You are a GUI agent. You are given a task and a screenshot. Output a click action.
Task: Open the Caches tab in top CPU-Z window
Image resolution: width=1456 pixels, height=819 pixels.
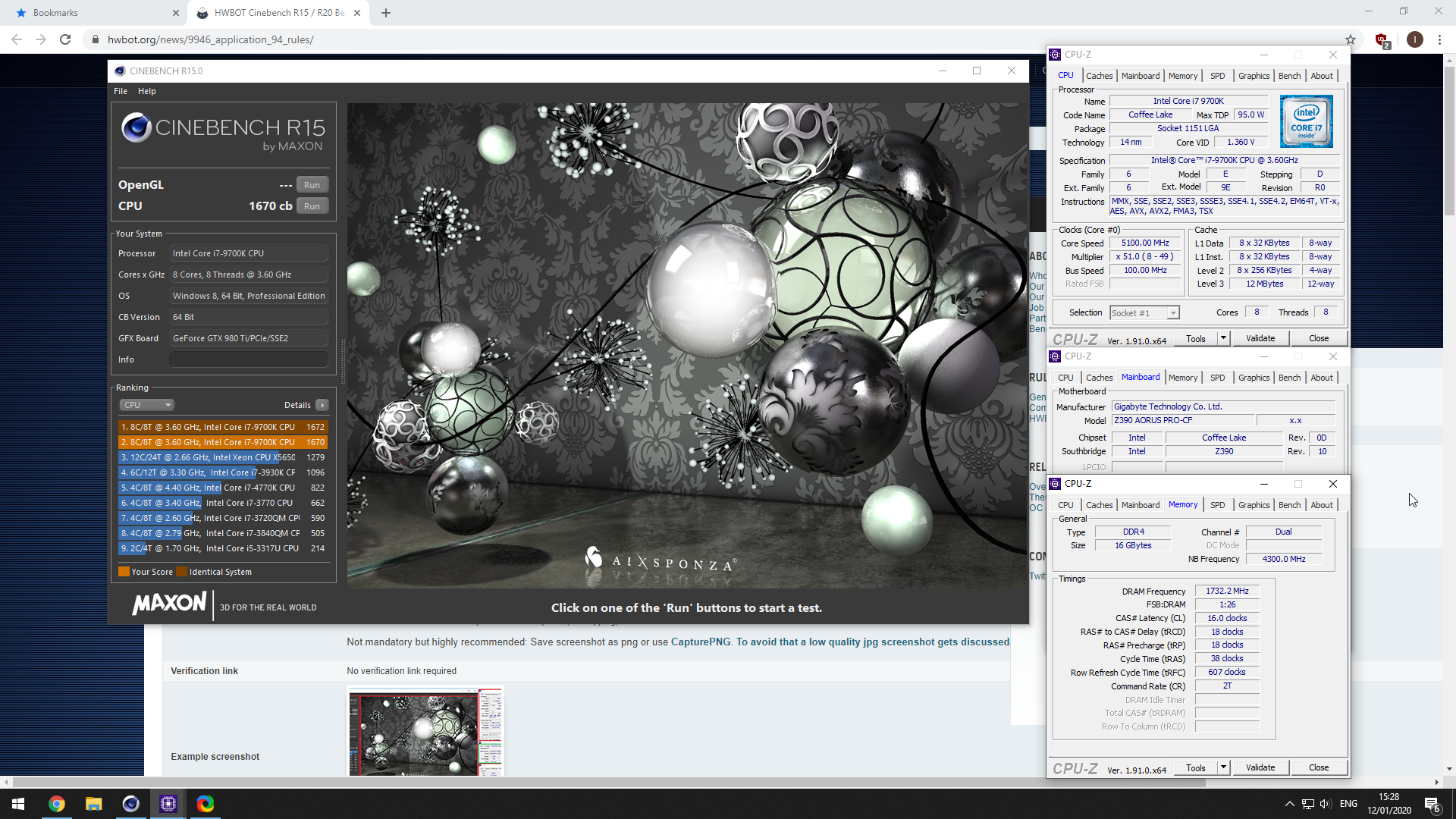pos(1099,76)
